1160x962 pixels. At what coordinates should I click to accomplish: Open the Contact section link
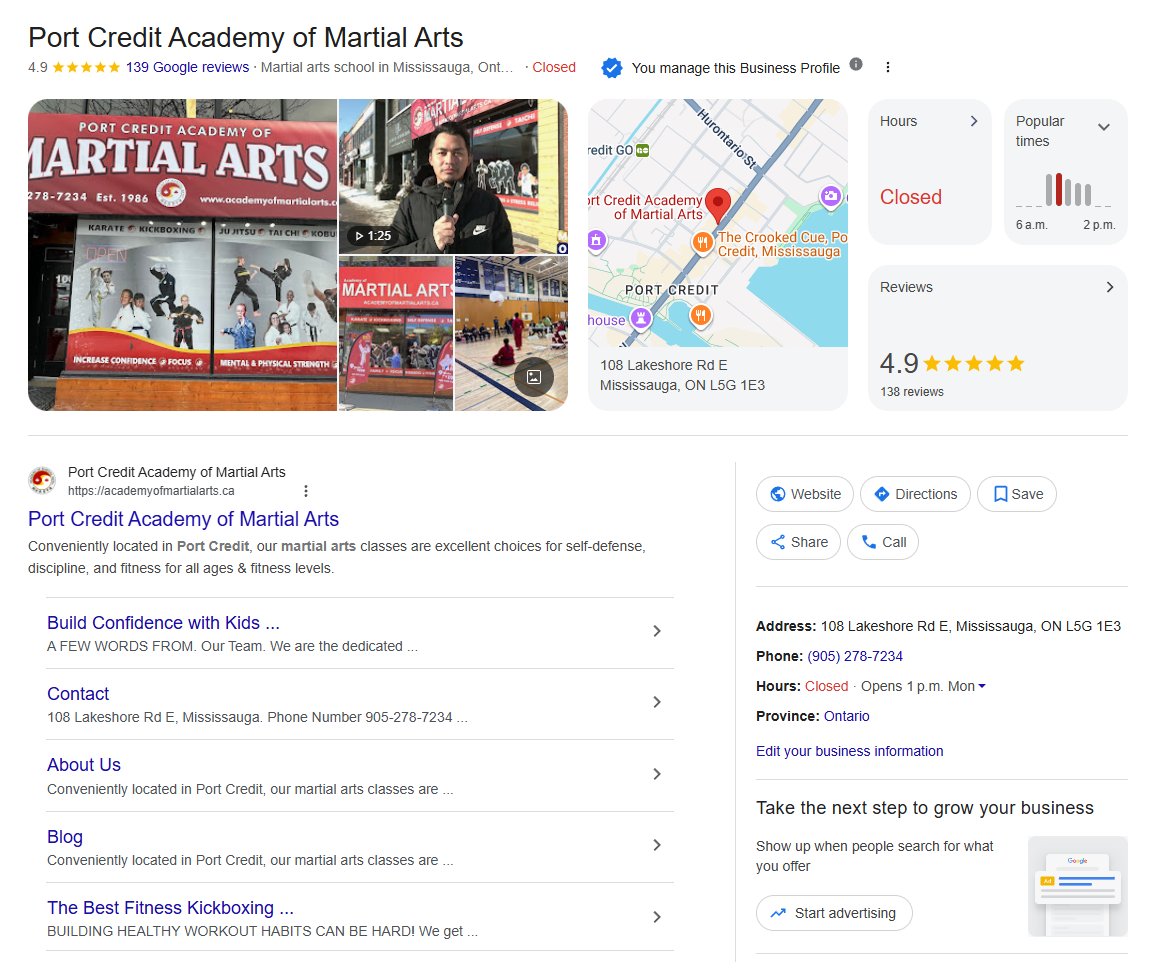(x=78, y=693)
